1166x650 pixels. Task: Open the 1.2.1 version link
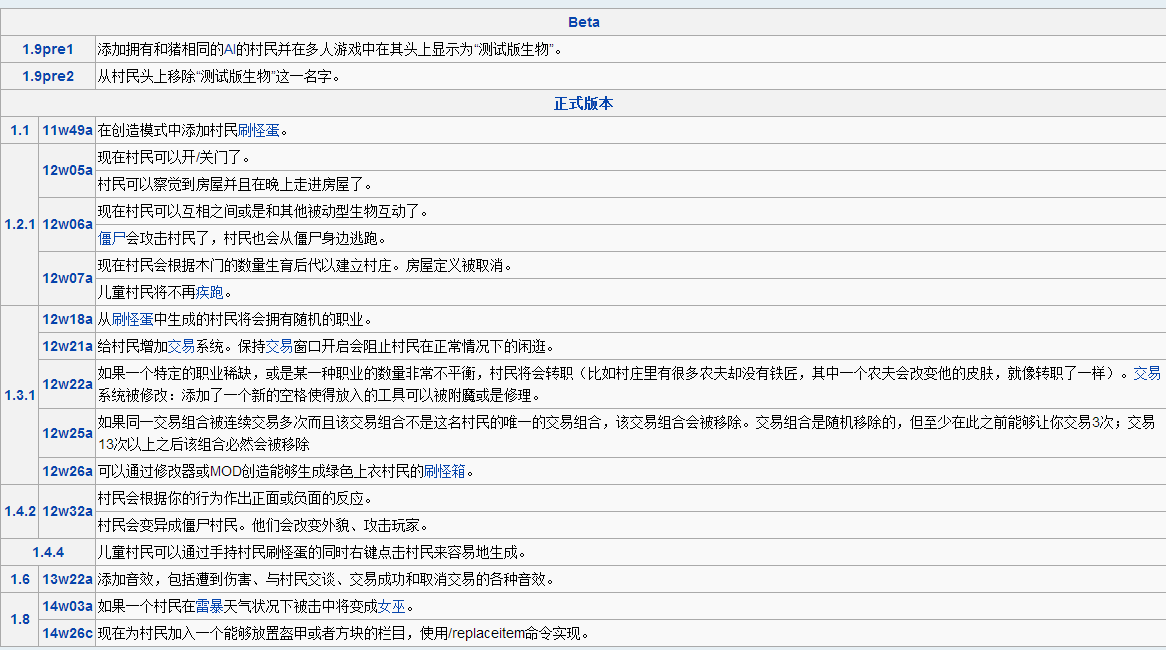(19, 224)
